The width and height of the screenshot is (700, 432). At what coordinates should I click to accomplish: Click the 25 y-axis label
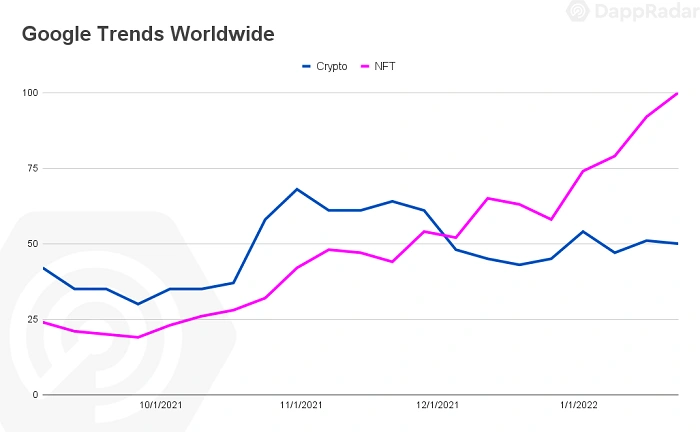tap(32, 320)
